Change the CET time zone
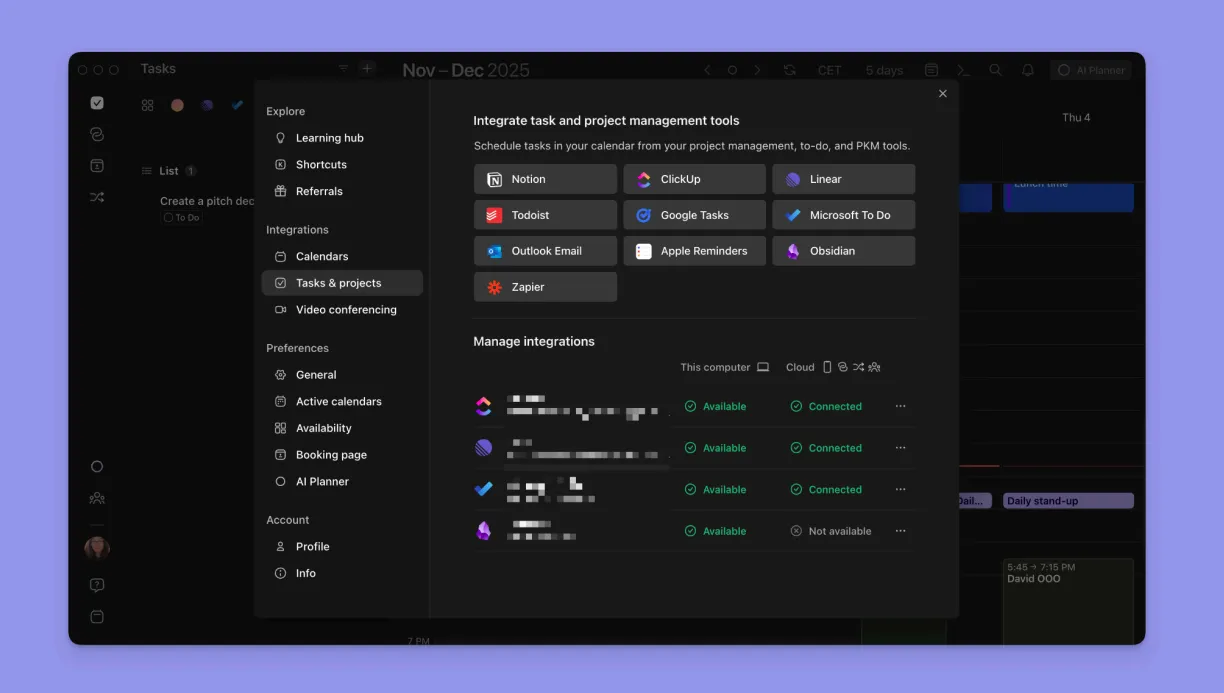 pyautogui.click(x=829, y=70)
